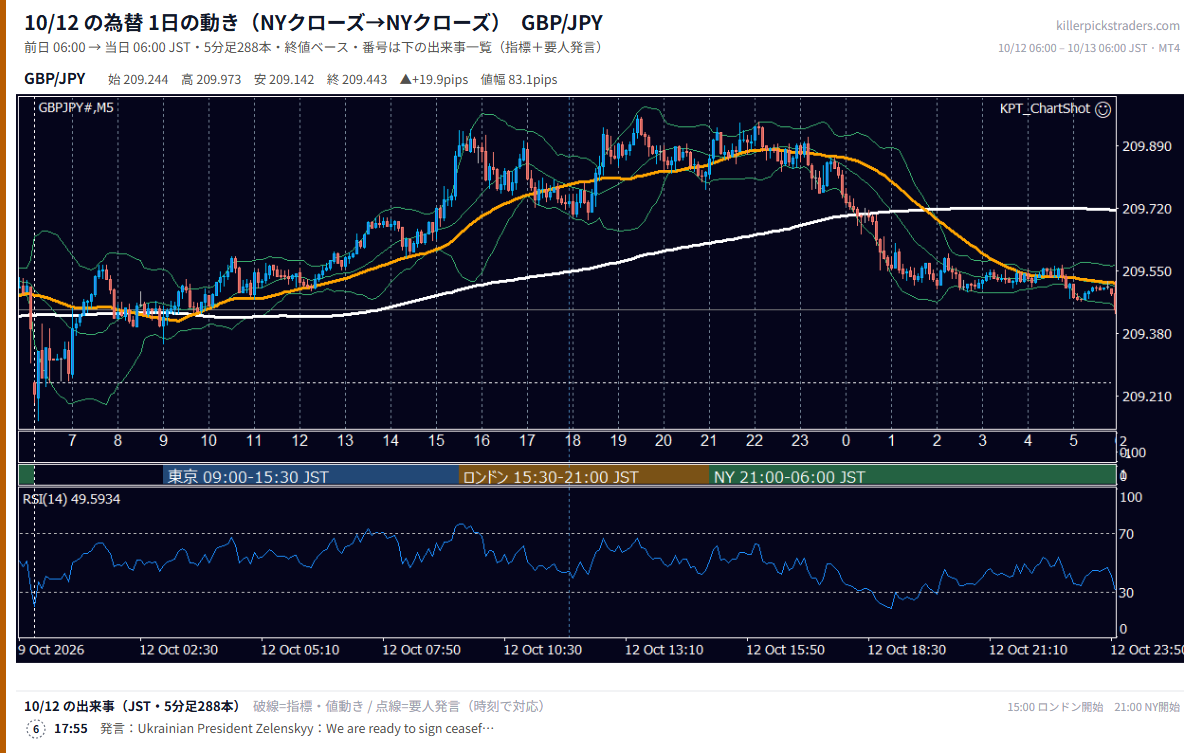Click the hour 12 label on the chart axis
This screenshot has width=1200, height=753.
click(x=299, y=441)
